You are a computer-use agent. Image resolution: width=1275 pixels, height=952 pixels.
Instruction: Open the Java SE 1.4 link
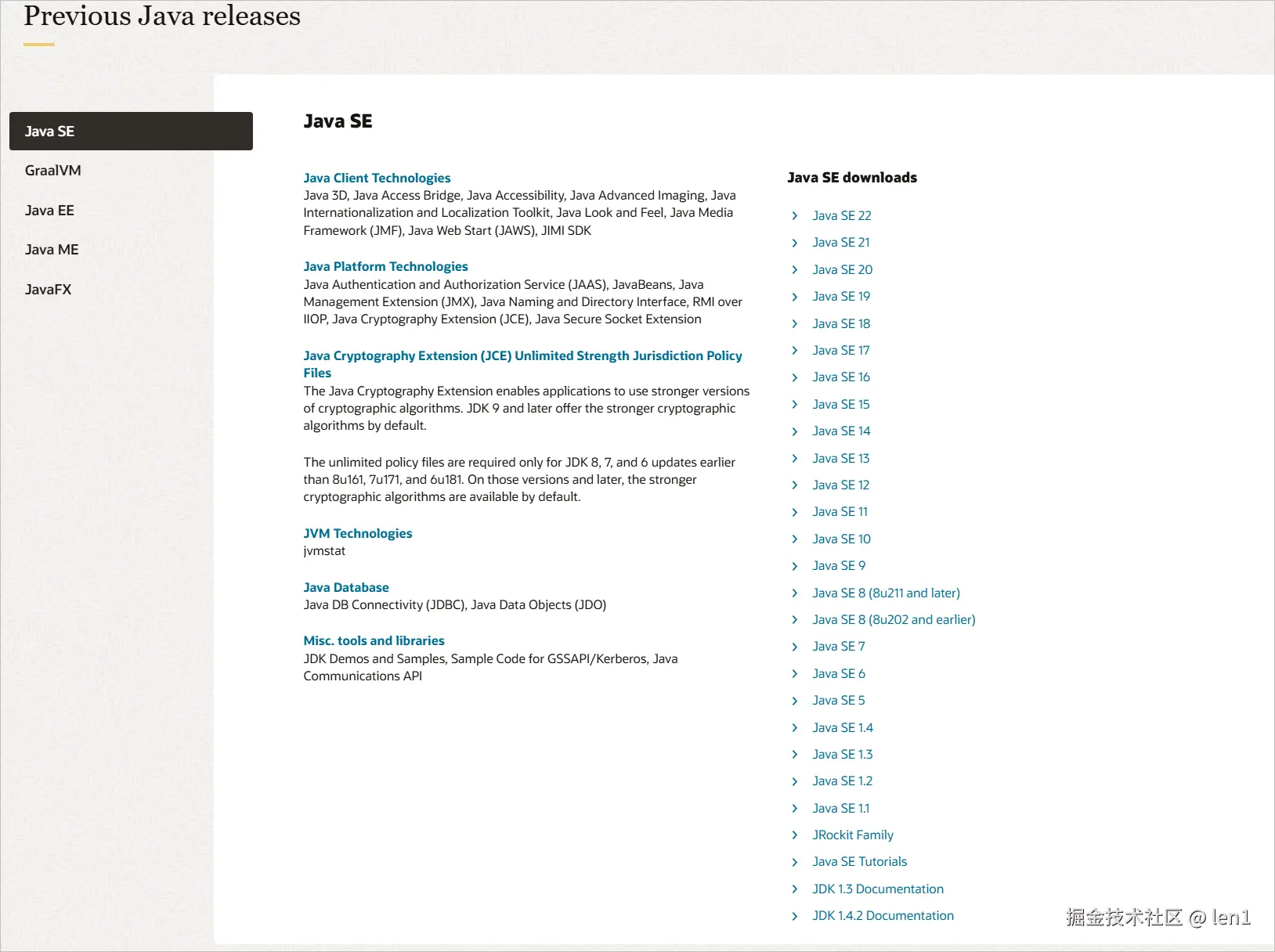(843, 727)
